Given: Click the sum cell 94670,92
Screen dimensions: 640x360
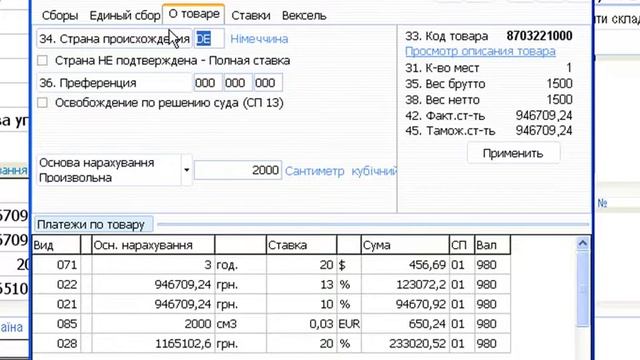Looking at the screenshot, I should (x=405, y=304).
